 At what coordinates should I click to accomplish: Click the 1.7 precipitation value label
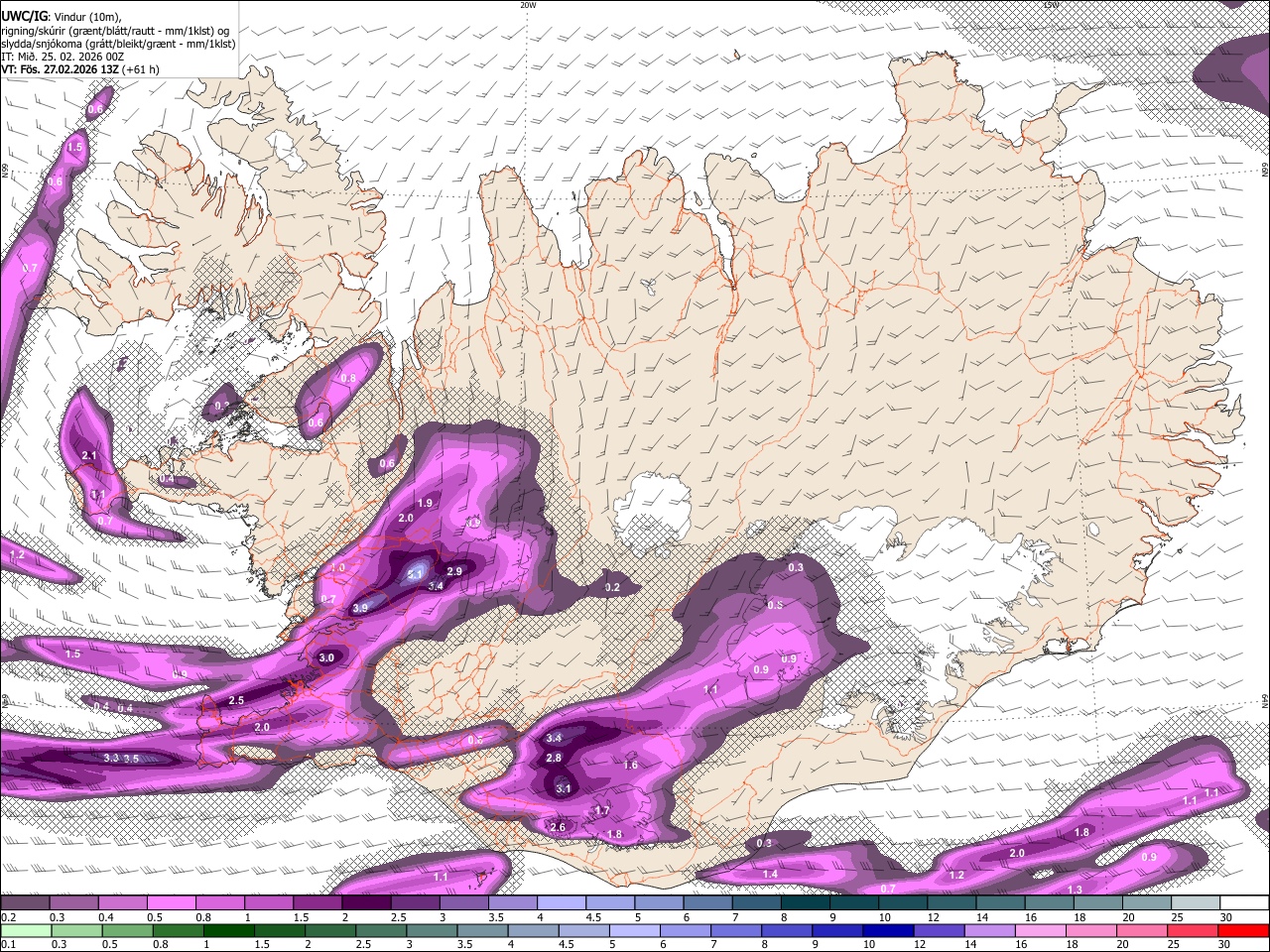pos(601,810)
